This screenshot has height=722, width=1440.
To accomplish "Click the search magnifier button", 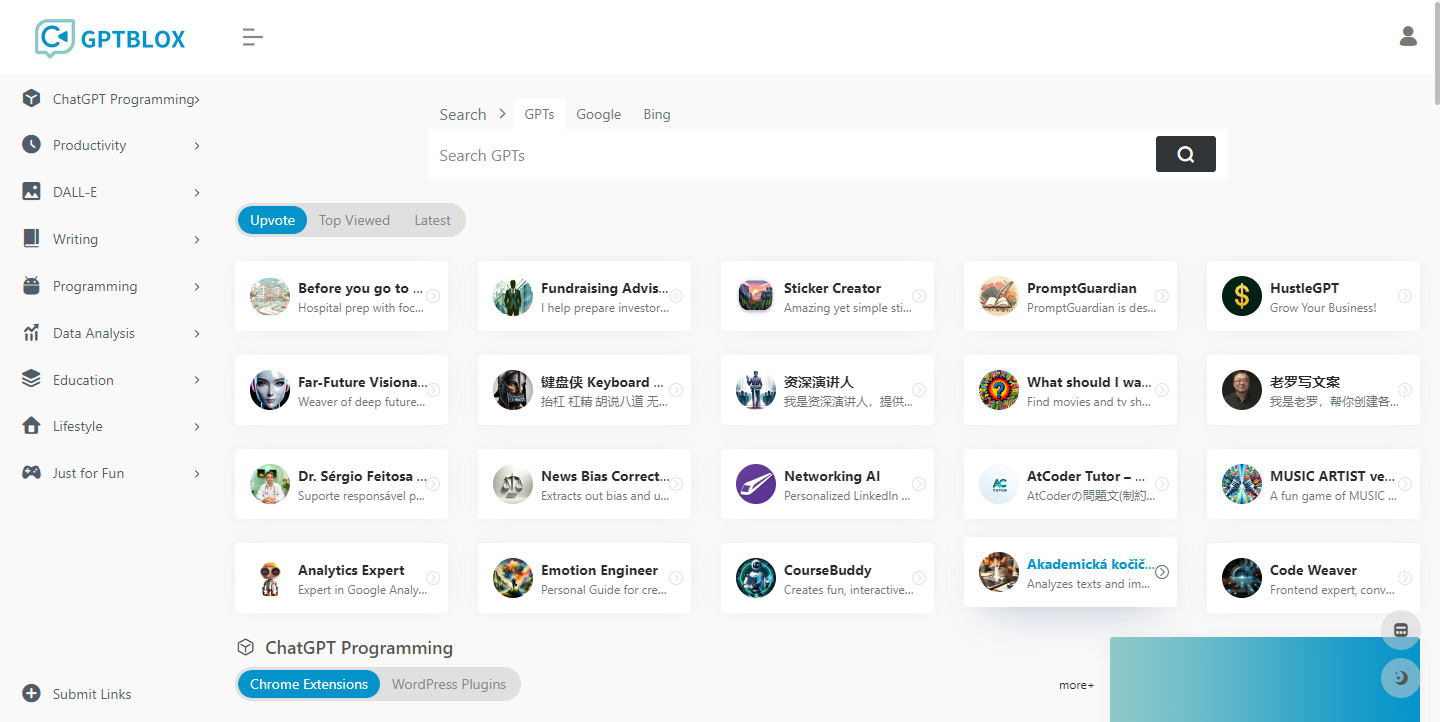I will point(1186,154).
